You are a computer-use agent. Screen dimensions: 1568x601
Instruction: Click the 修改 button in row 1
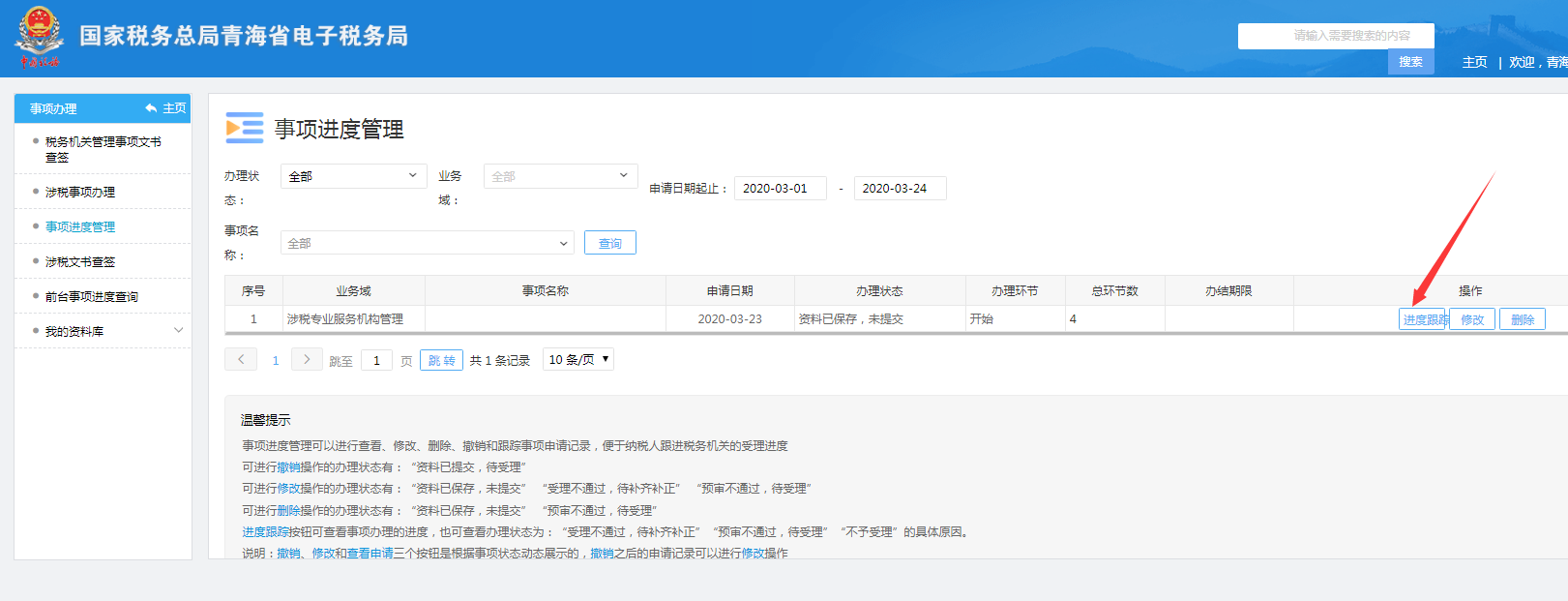1472,319
